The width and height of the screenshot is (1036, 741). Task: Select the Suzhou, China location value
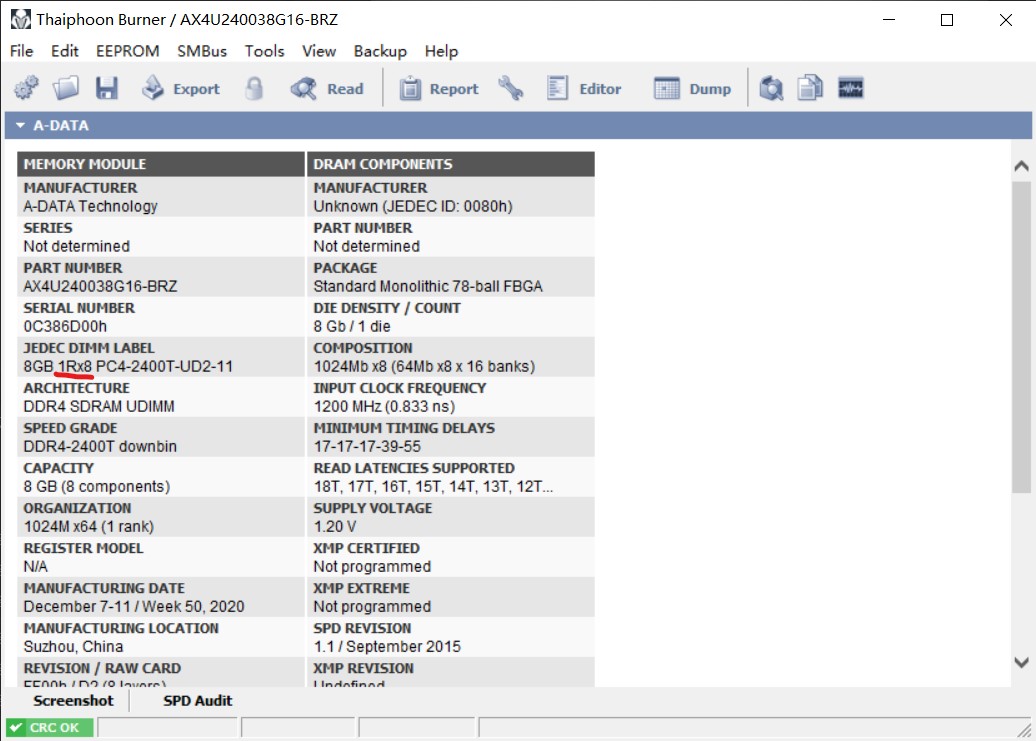coord(73,647)
